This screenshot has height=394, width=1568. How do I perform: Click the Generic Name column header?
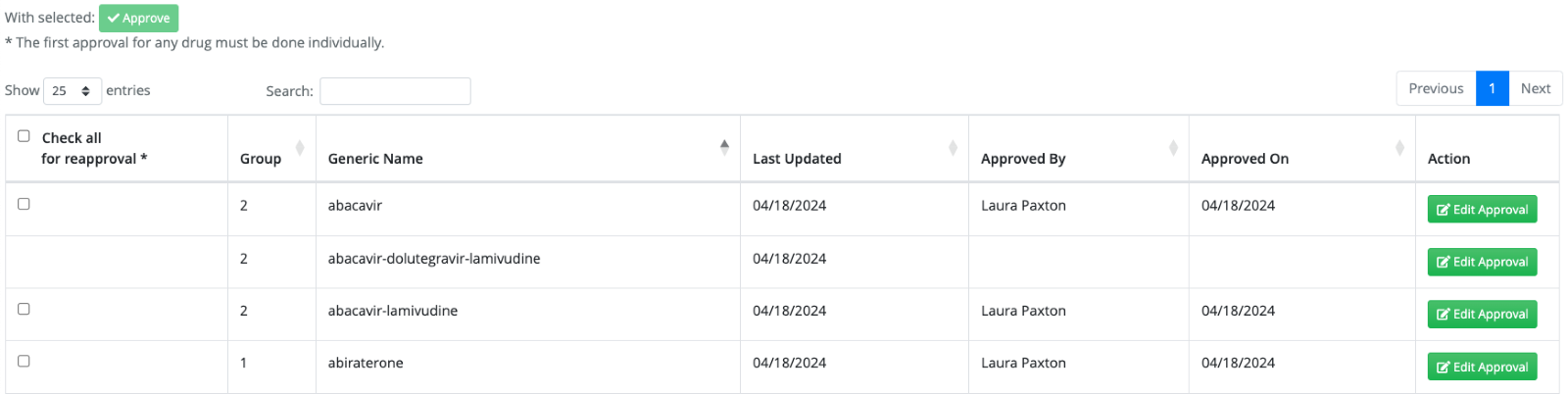[x=375, y=159]
